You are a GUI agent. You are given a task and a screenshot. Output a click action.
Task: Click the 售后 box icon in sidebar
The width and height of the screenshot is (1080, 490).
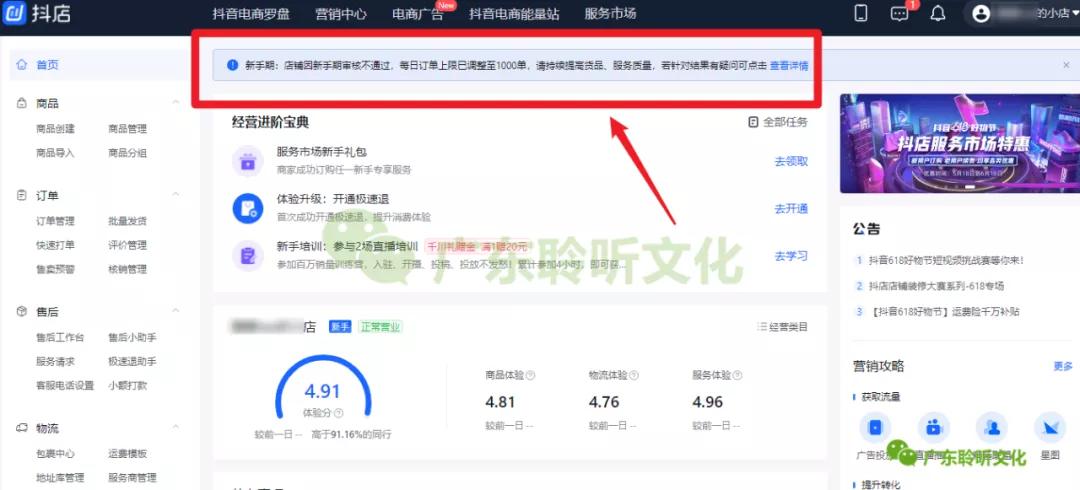click(21, 312)
